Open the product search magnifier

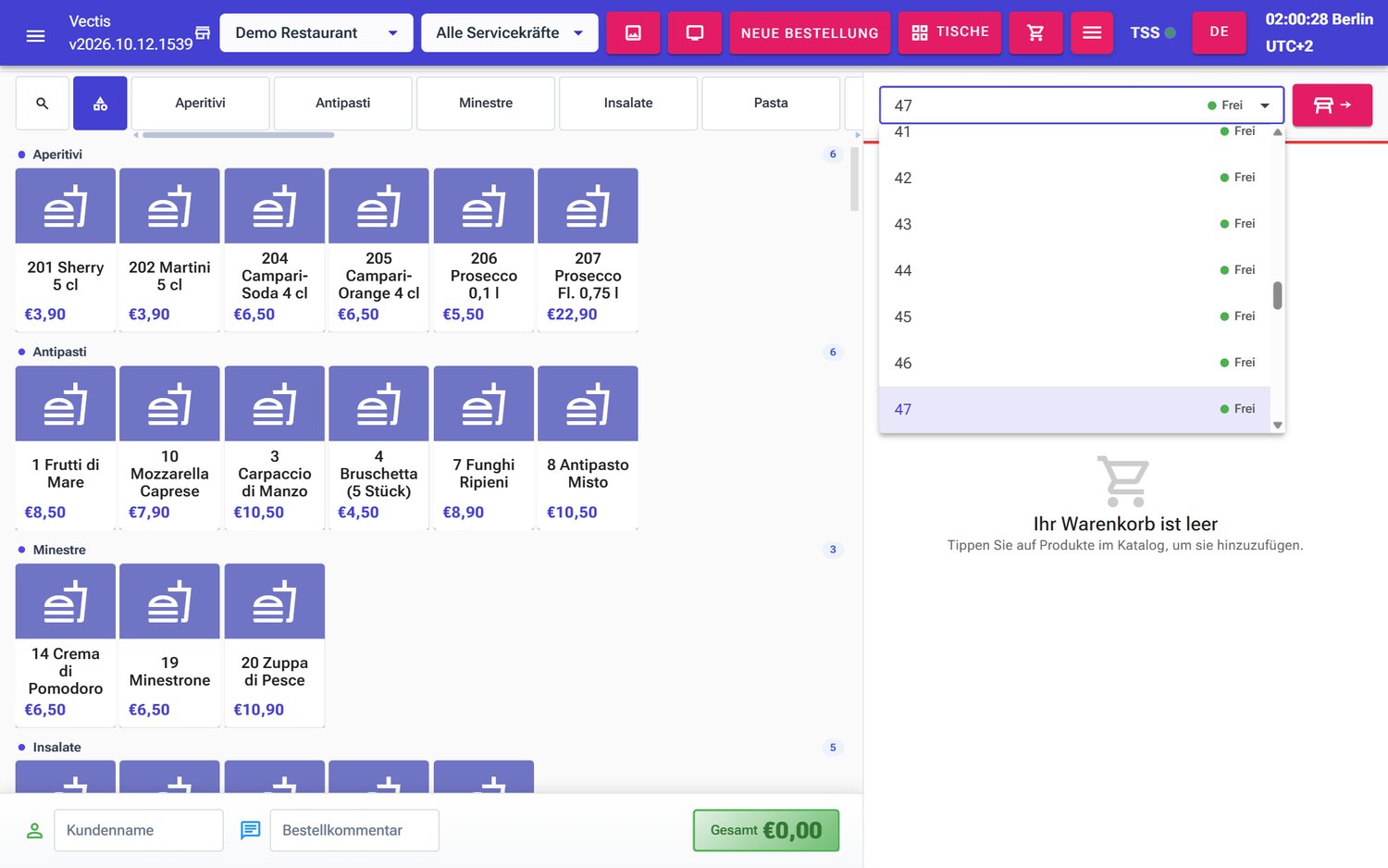pyautogui.click(x=43, y=104)
